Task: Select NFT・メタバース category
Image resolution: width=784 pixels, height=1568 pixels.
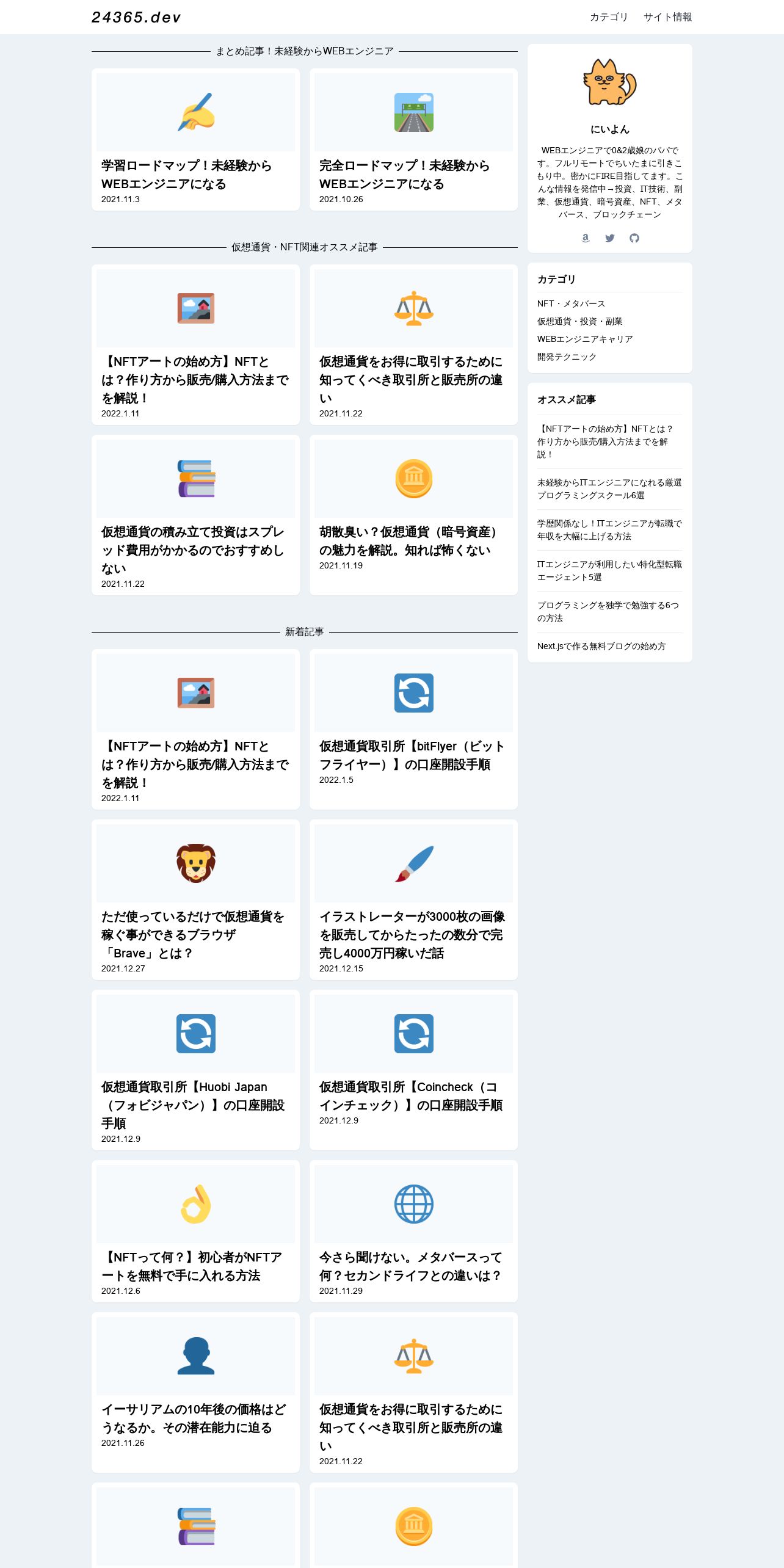Action: tap(571, 303)
